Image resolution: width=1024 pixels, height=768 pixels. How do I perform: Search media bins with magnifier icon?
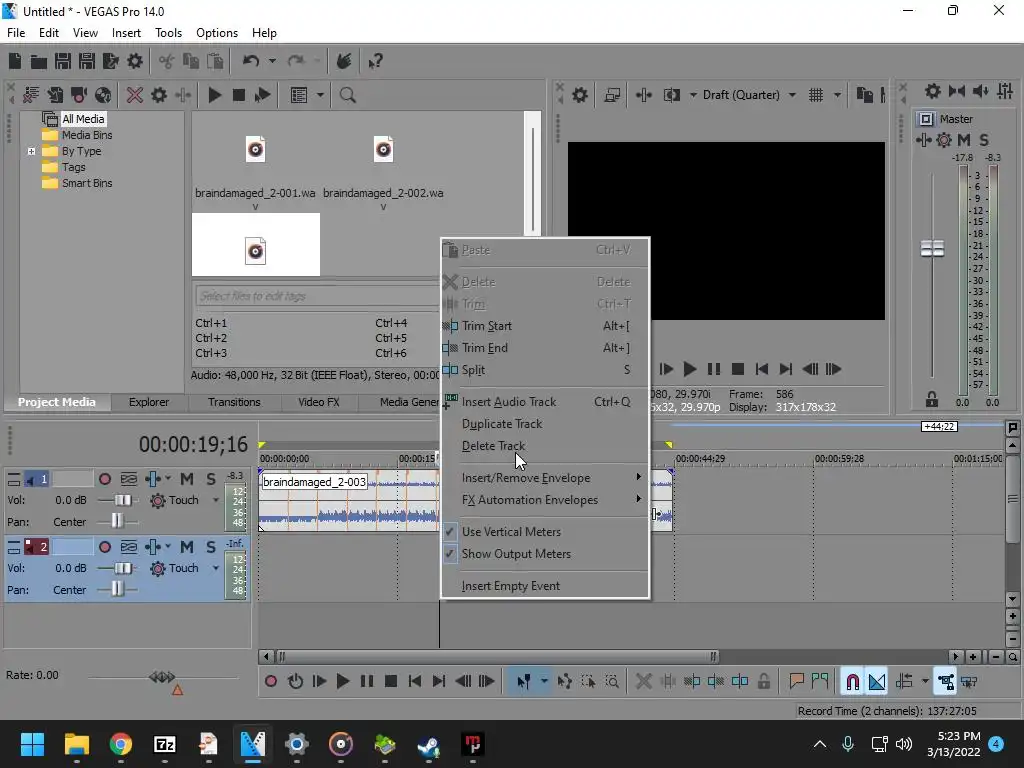[347, 95]
